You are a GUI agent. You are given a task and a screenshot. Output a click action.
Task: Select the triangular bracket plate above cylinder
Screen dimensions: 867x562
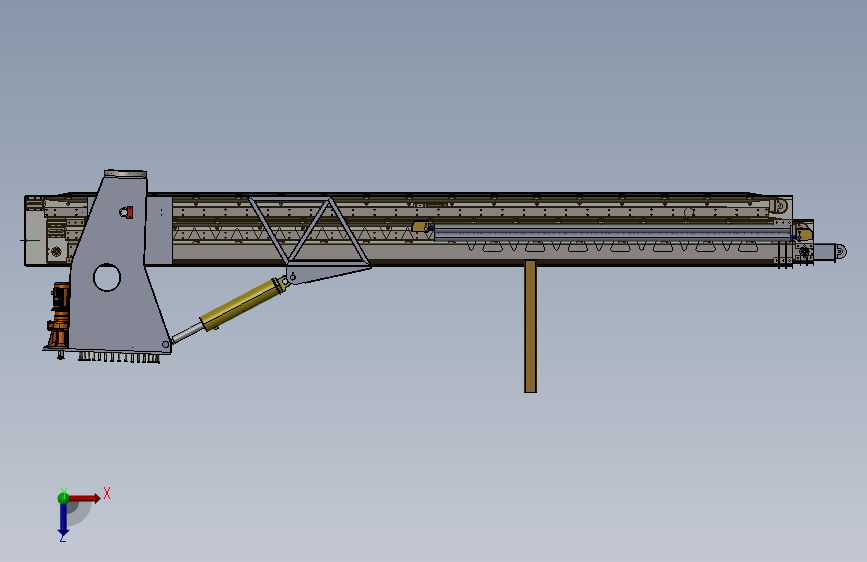327,273
